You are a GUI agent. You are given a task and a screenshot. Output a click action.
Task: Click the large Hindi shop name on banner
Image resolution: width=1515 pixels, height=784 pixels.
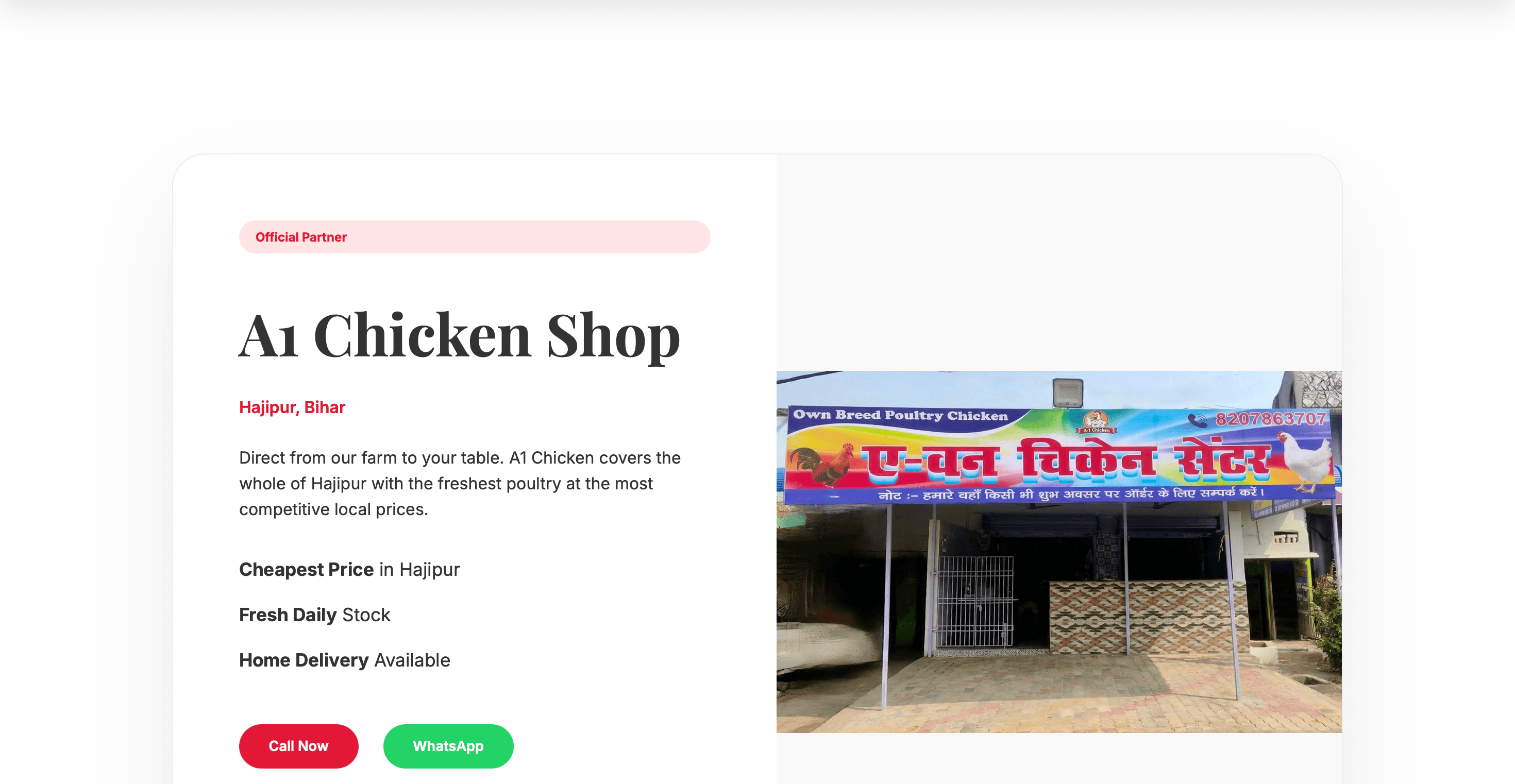[1066, 459]
